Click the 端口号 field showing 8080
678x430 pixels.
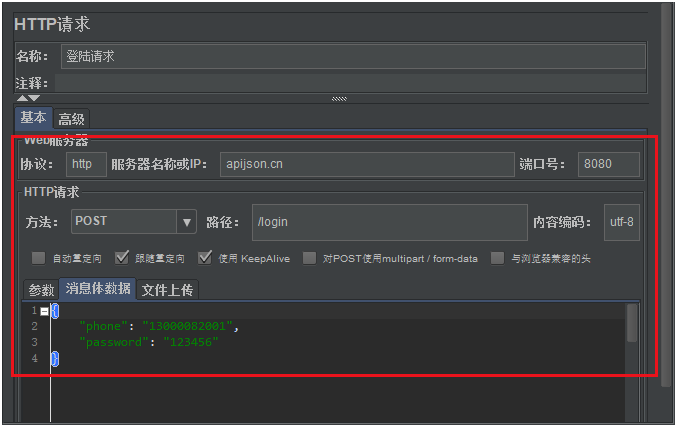click(x=608, y=164)
